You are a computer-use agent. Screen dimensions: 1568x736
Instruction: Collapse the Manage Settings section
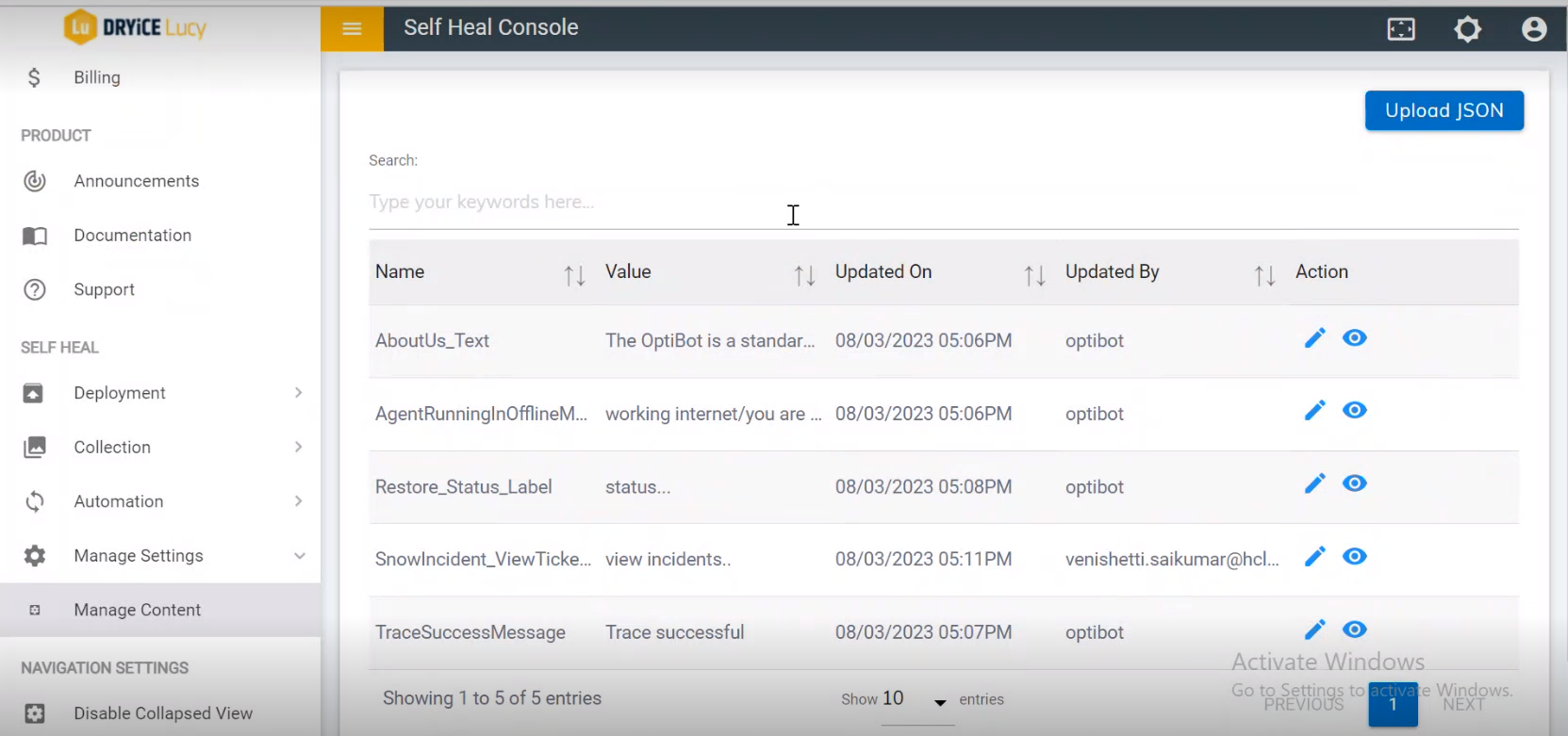tap(299, 556)
